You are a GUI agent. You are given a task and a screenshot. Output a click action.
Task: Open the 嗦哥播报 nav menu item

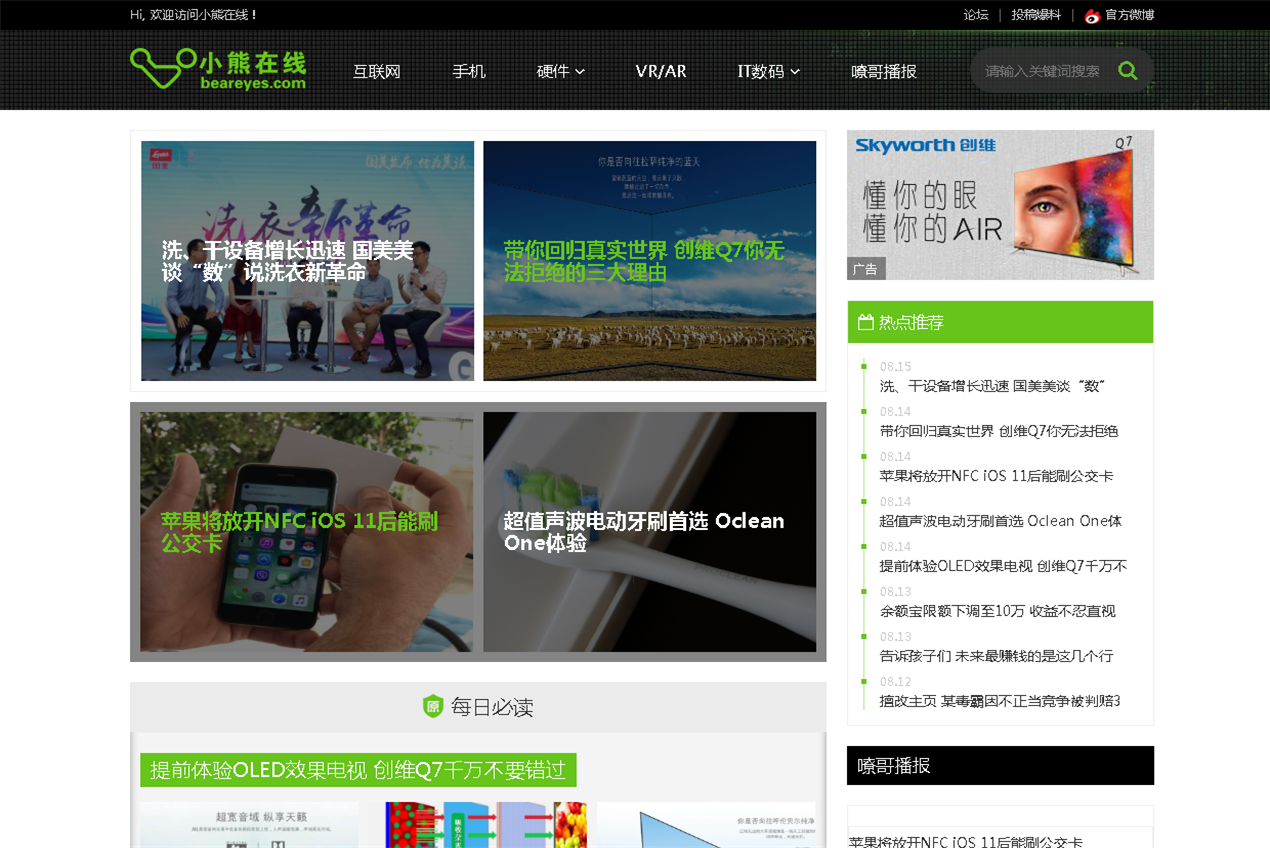[x=884, y=71]
